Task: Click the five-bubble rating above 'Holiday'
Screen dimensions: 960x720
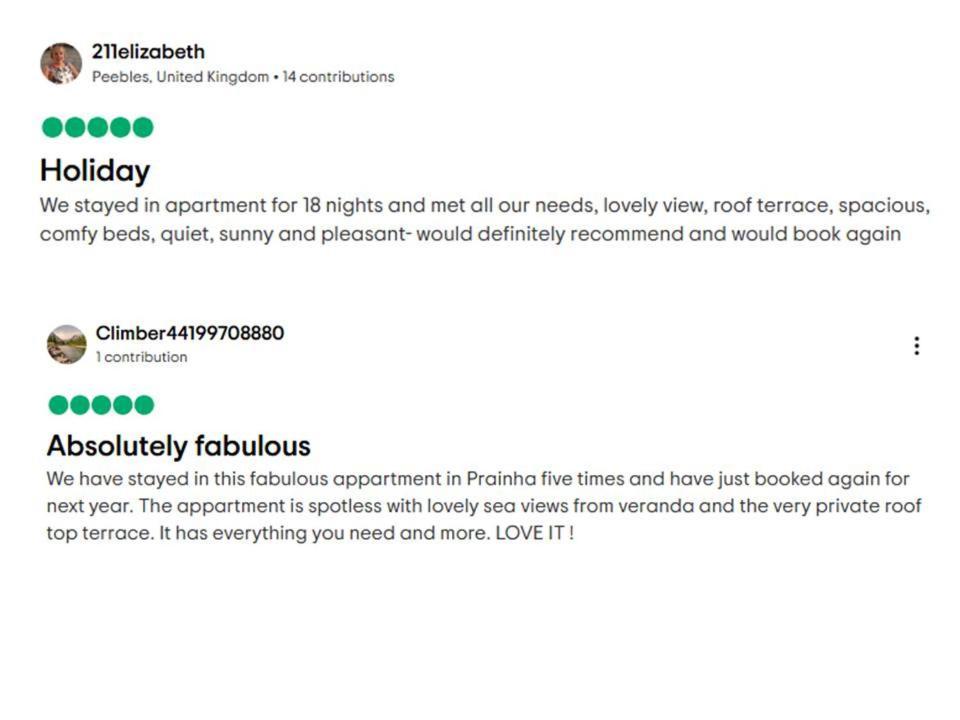Action: 97,127
